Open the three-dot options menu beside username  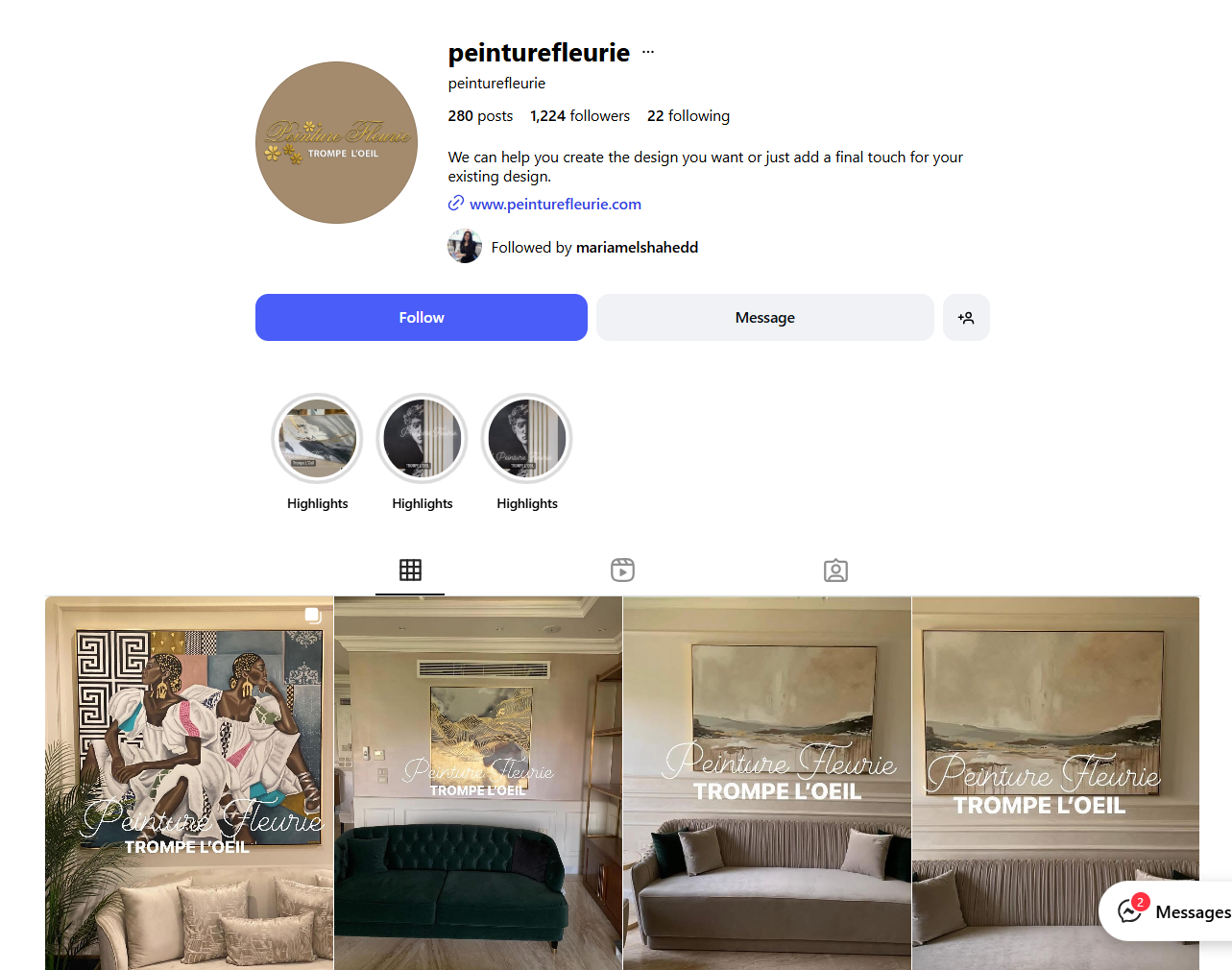pyautogui.click(x=648, y=52)
